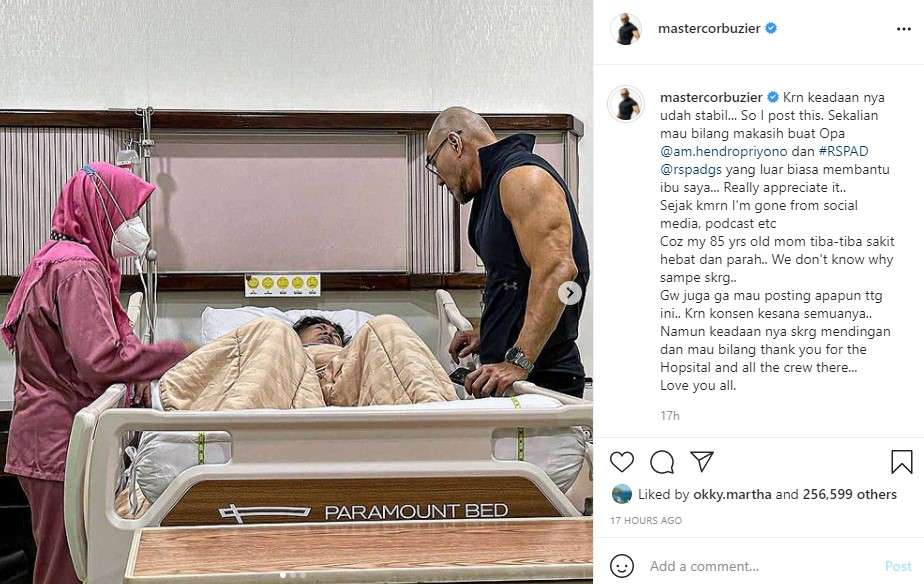The width and height of the screenshot is (924, 584).
Task: Open the #RSPAD hashtag link
Action: tap(843, 151)
